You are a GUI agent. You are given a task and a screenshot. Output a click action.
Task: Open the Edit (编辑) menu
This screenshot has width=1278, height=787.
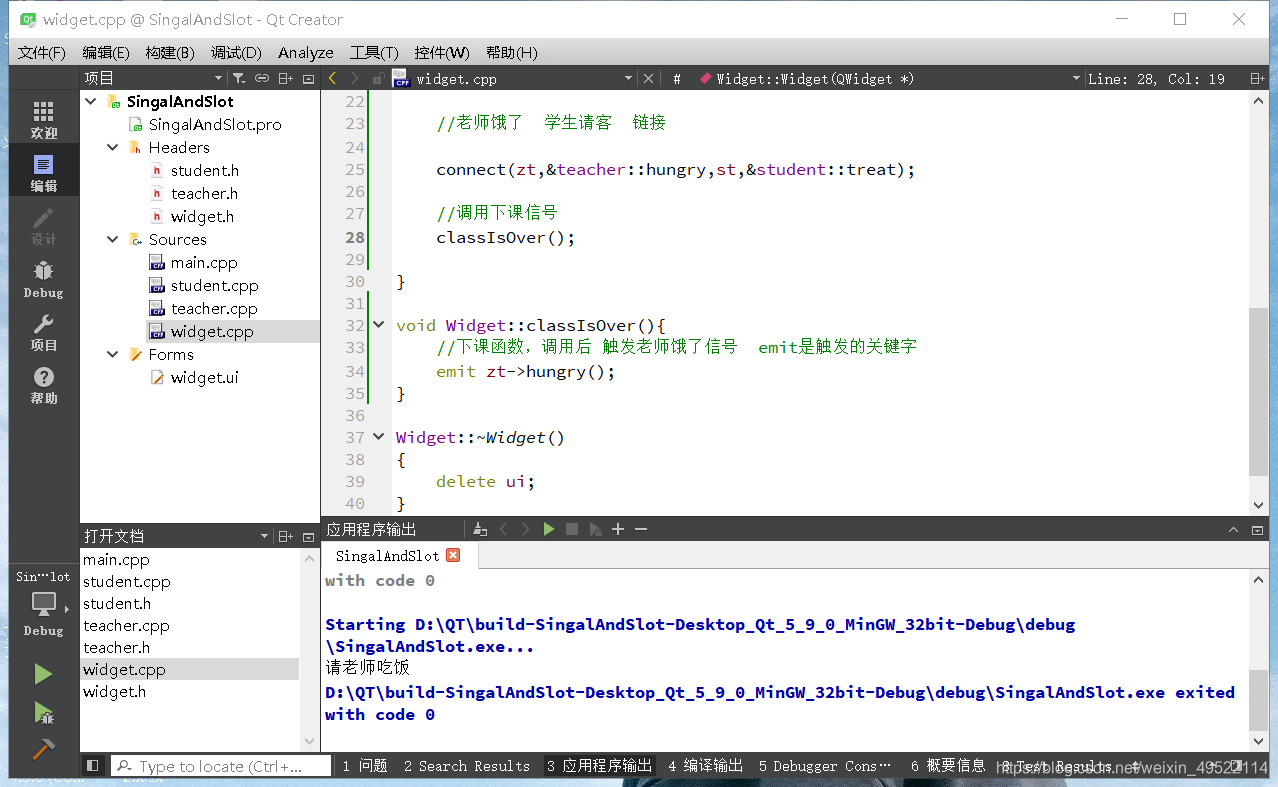tap(106, 53)
